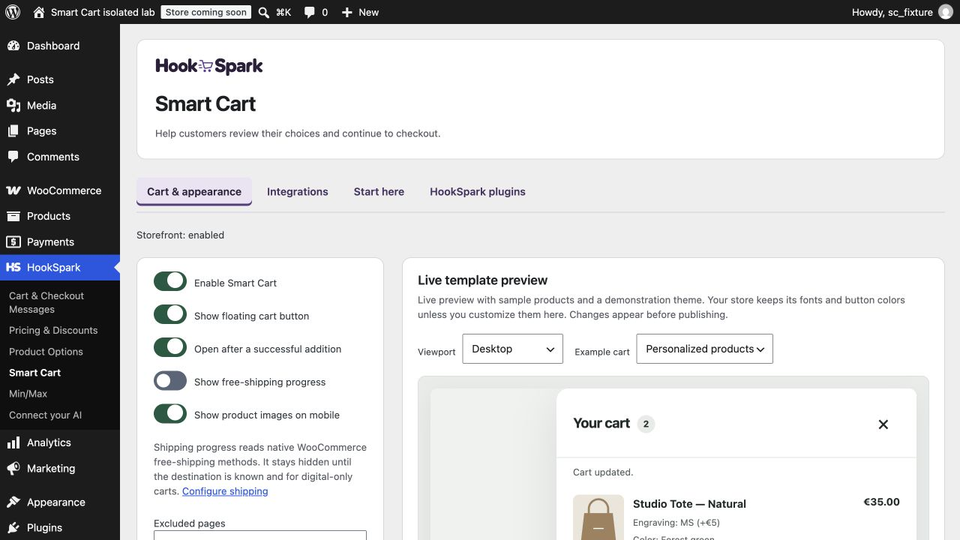Click Storefront: enabled status text

point(180,235)
